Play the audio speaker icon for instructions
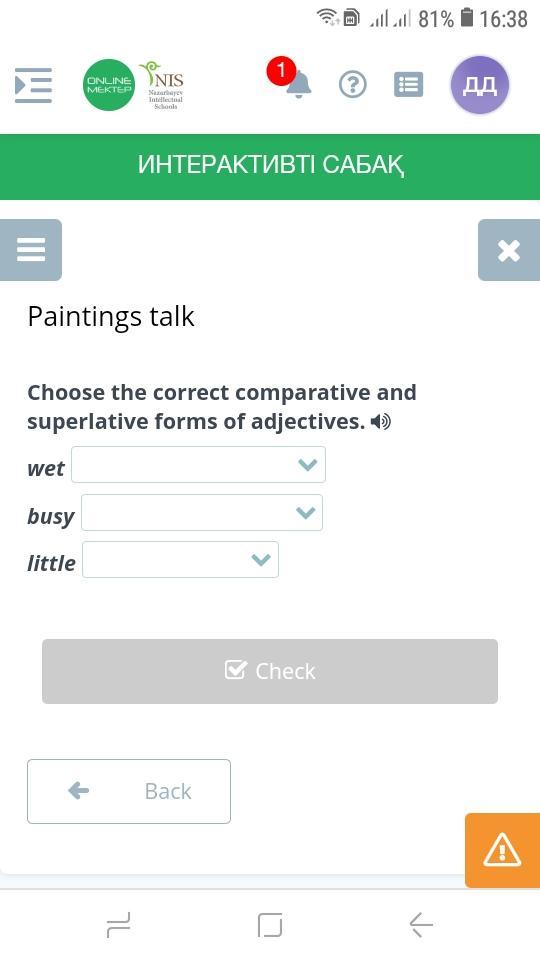540x960 pixels. (x=380, y=422)
